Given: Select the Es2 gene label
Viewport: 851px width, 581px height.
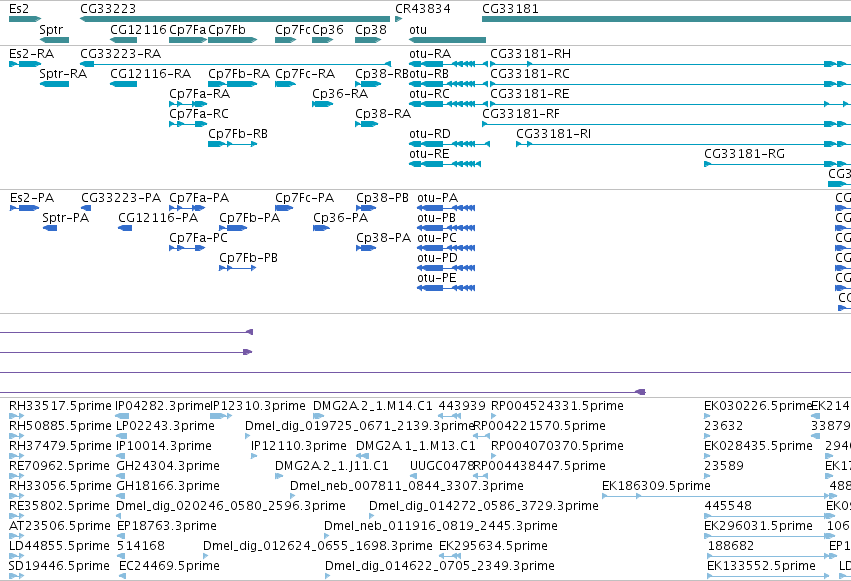Looking at the screenshot, I should tap(19, 9).
